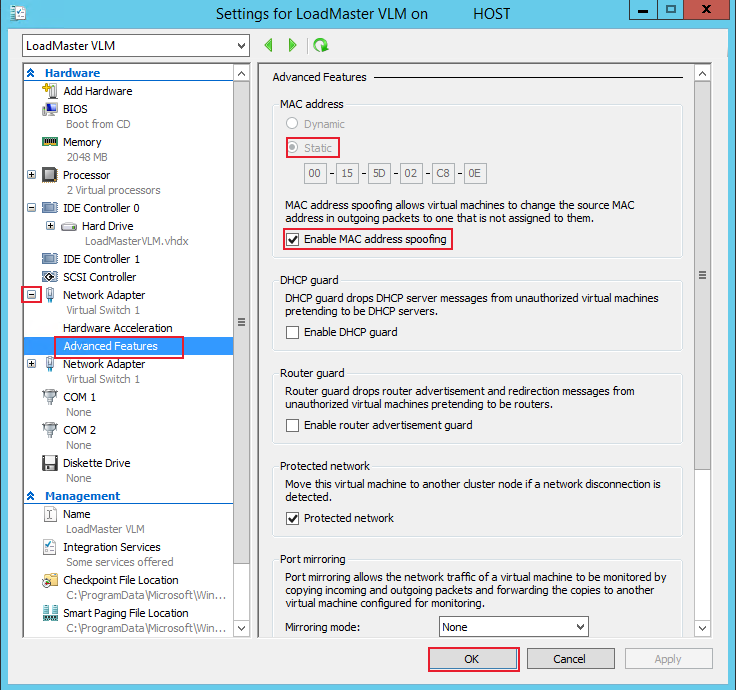Click the OK button

pyautogui.click(x=472, y=659)
